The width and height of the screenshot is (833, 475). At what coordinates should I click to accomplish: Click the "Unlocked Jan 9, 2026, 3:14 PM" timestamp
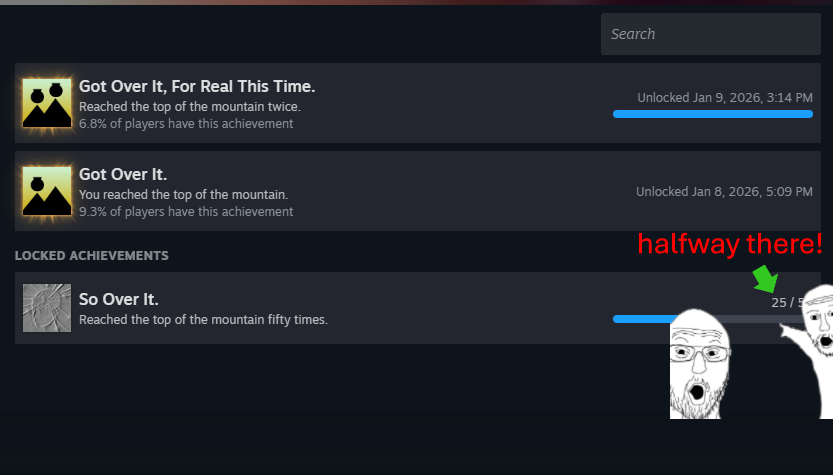point(724,97)
